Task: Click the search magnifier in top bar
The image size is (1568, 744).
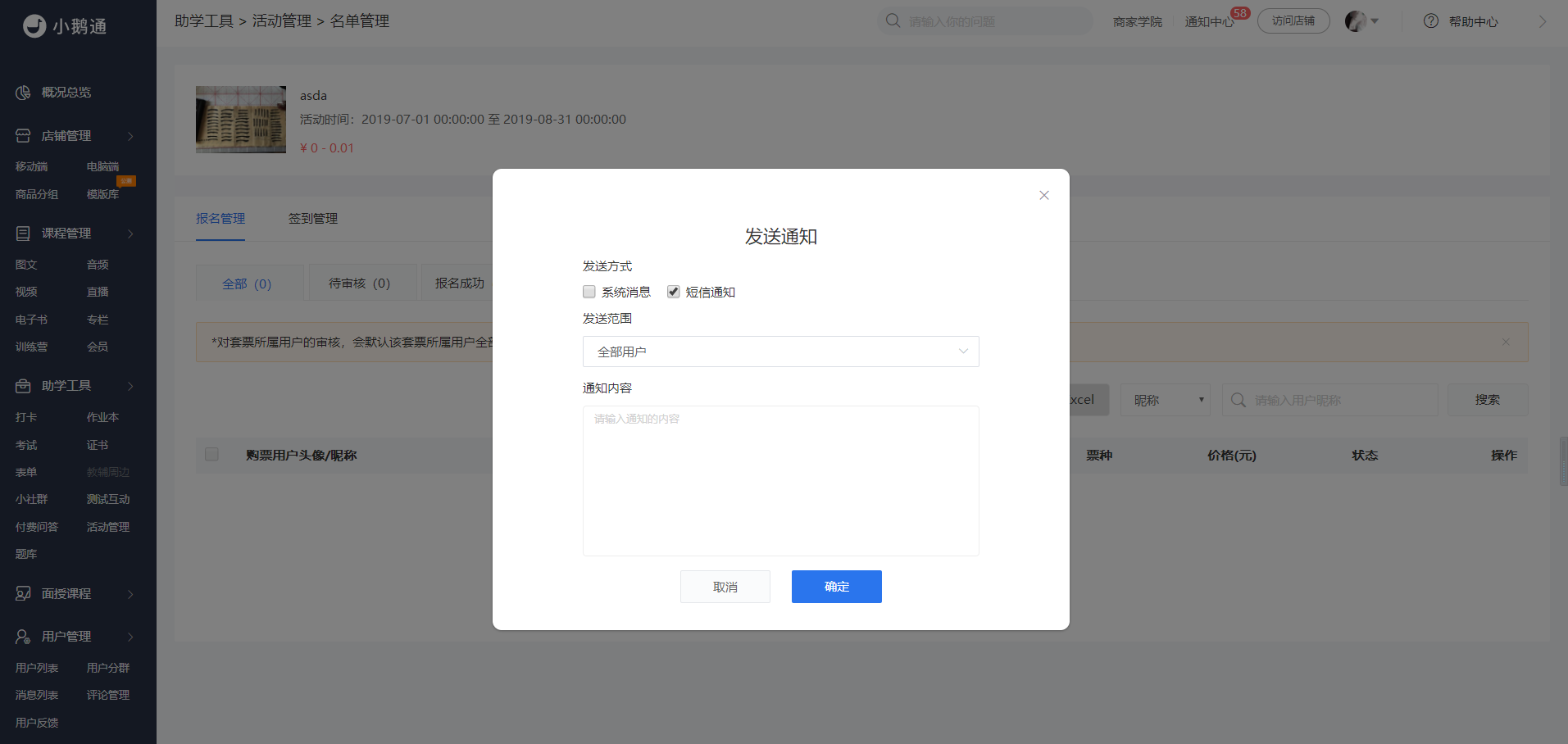Action: [x=893, y=20]
